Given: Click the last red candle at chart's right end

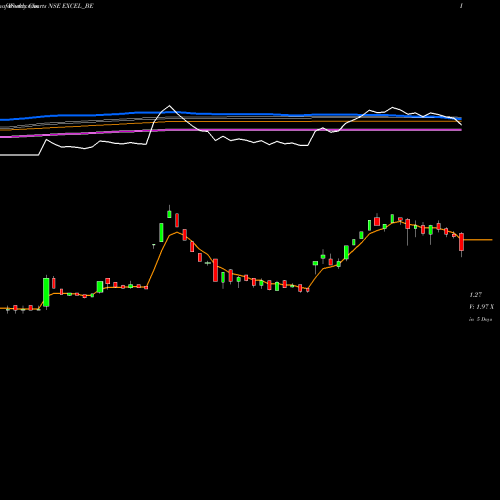Looking at the screenshot, I should [x=461, y=242].
